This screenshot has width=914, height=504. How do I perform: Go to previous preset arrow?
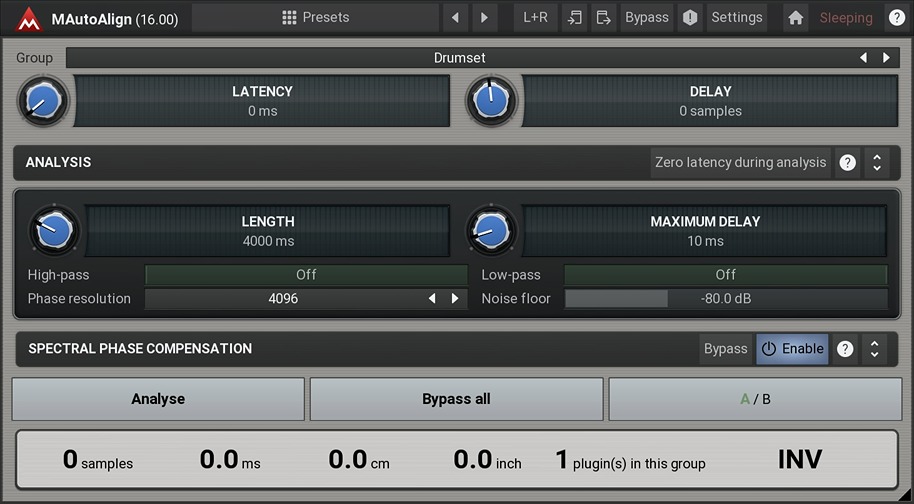tap(455, 18)
